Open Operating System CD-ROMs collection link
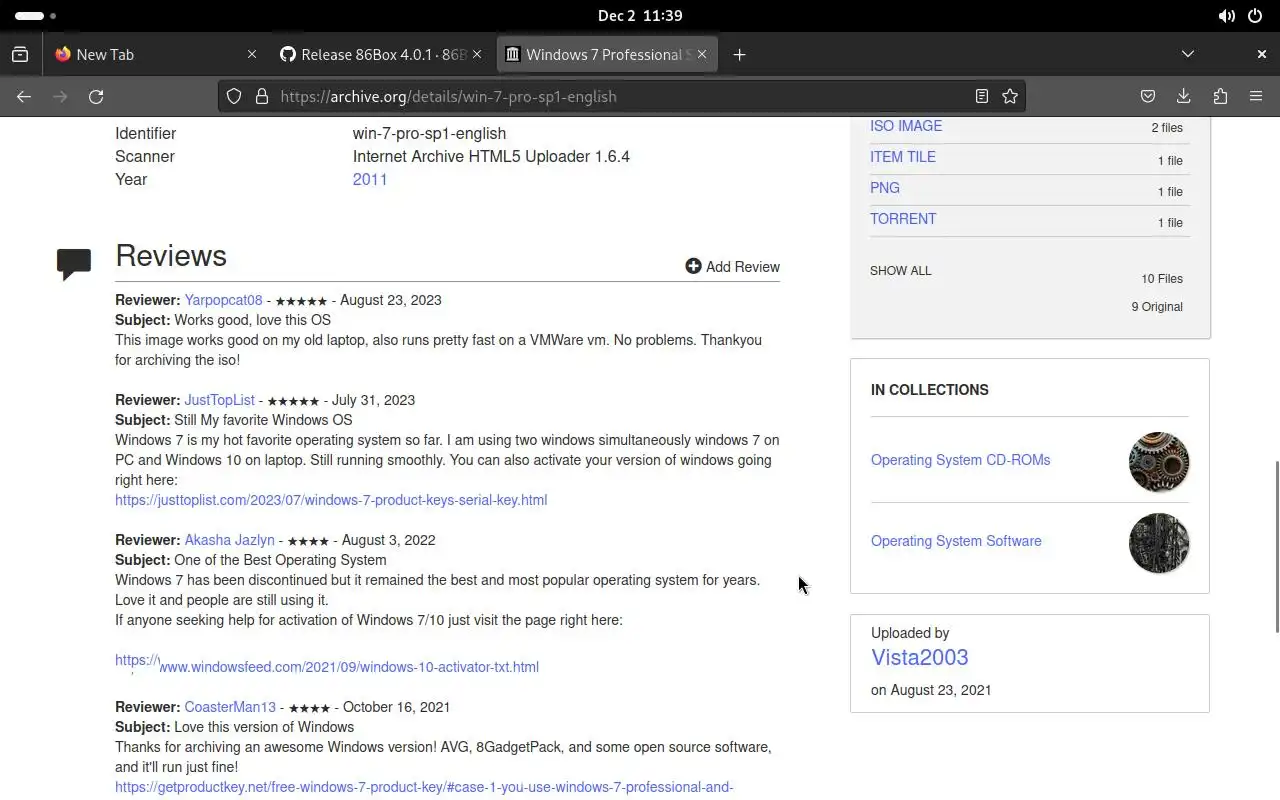The height and width of the screenshot is (800, 1280). (x=960, y=460)
